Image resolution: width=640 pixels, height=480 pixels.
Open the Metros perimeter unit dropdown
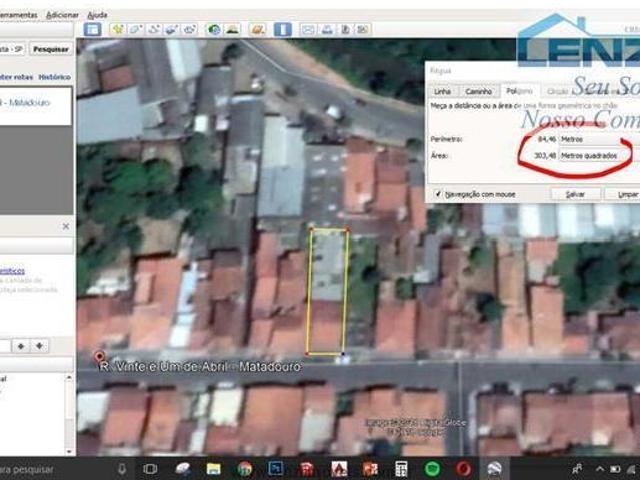pyautogui.click(x=583, y=139)
